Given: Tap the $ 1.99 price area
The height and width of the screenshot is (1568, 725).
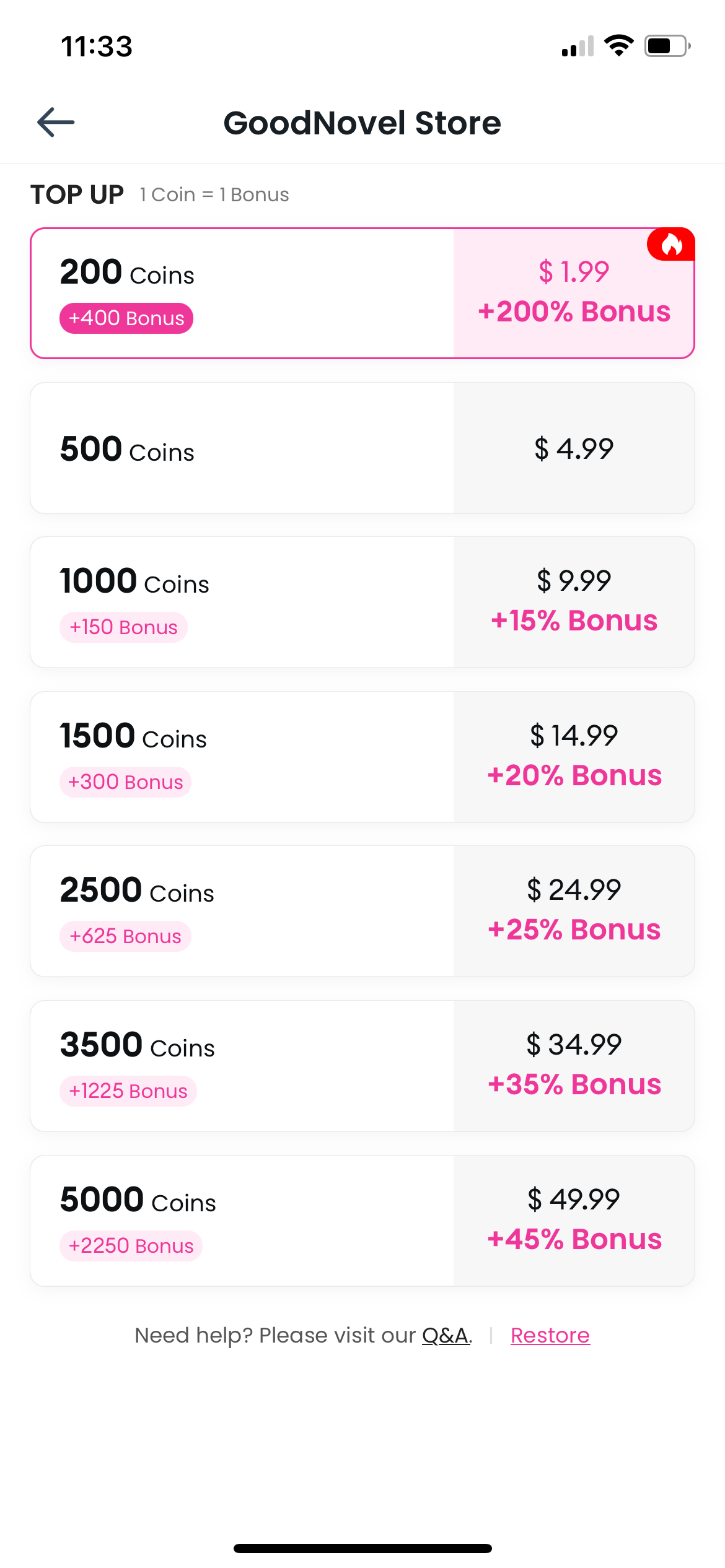Looking at the screenshot, I should pos(574,272).
